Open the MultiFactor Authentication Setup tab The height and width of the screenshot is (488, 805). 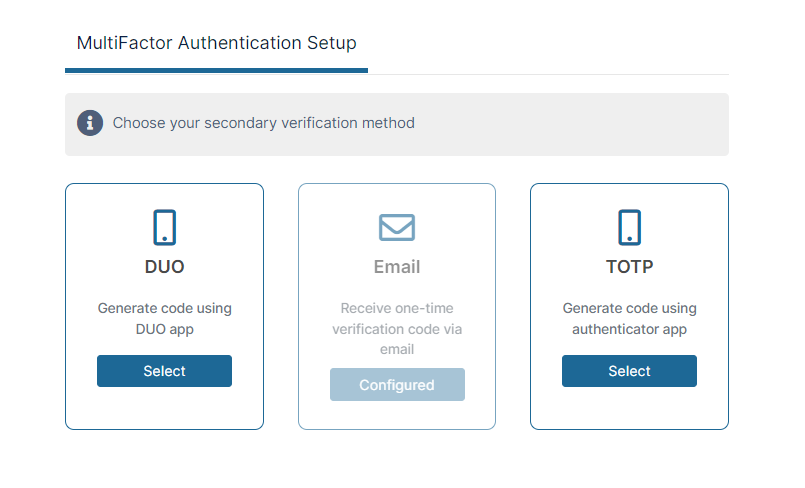pyautogui.click(x=216, y=43)
